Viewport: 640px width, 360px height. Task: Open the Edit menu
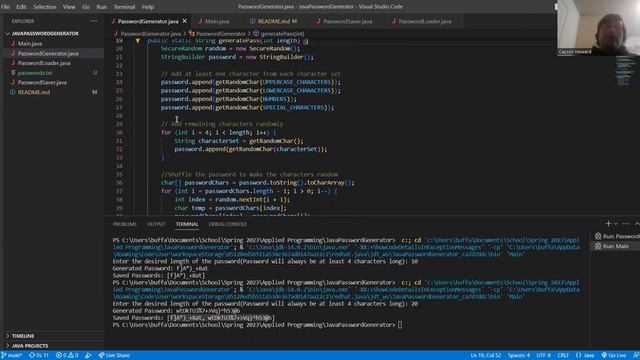(x=21, y=7)
